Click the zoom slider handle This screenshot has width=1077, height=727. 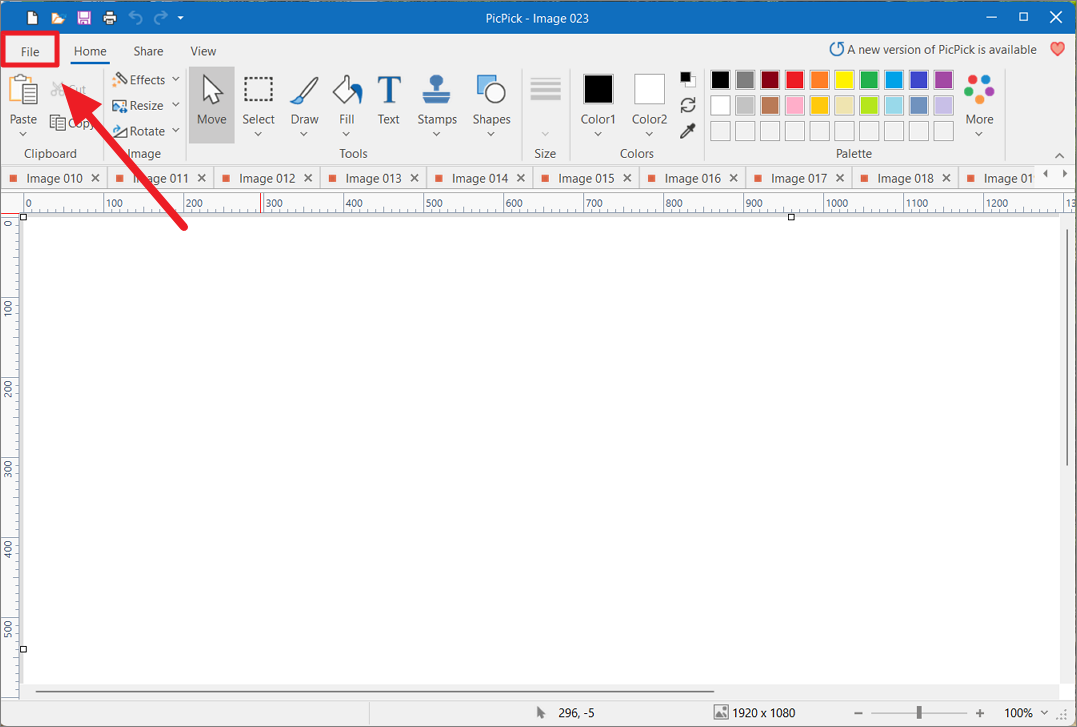click(919, 713)
